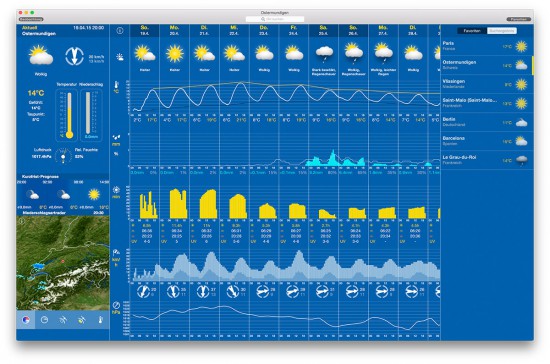Select the weather conditions row icon
The width and height of the screenshot is (550, 364).
click(x=119, y=57)
